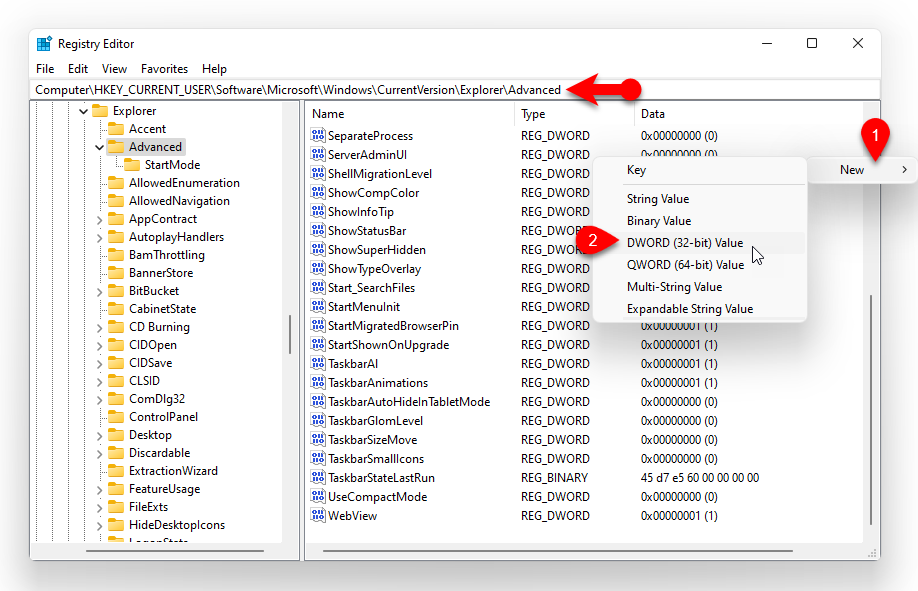Click the ShellMigrationLevel value icon
Viewport: 918px width, 591px height.
click(x=318, y=173)
